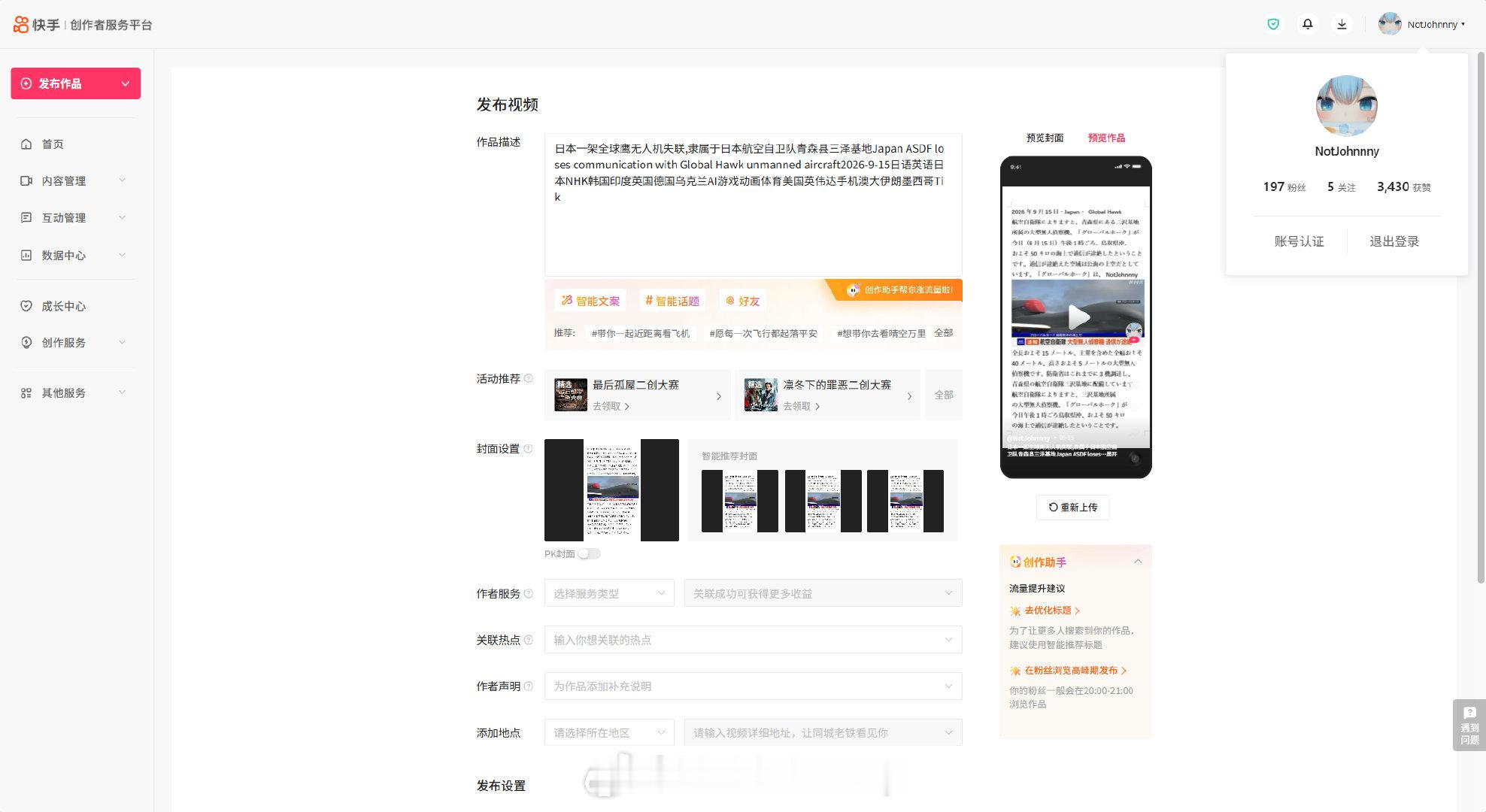Click @好友 button
1486x812 pixels.
742,301
